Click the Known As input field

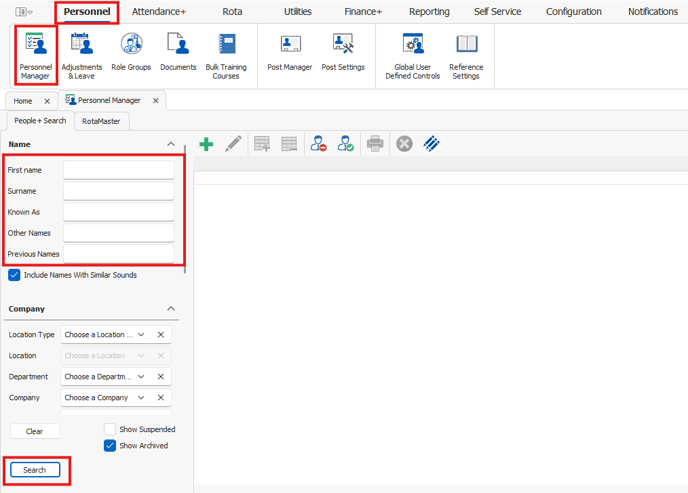118,212
